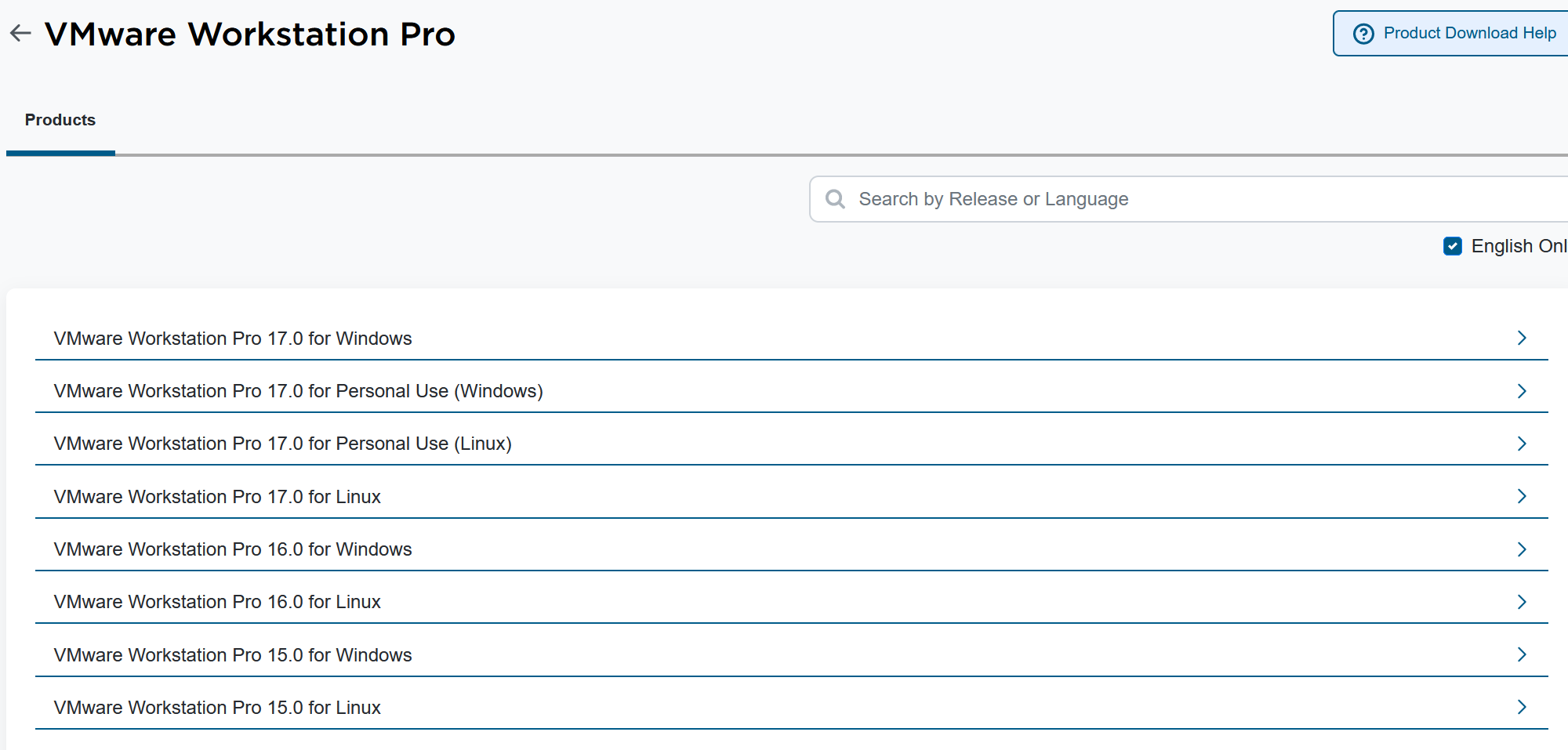Image resolution: width=1568 pixels, height=750 pixels.
Task: Open Product Download Help
Action: [1450, 34]
